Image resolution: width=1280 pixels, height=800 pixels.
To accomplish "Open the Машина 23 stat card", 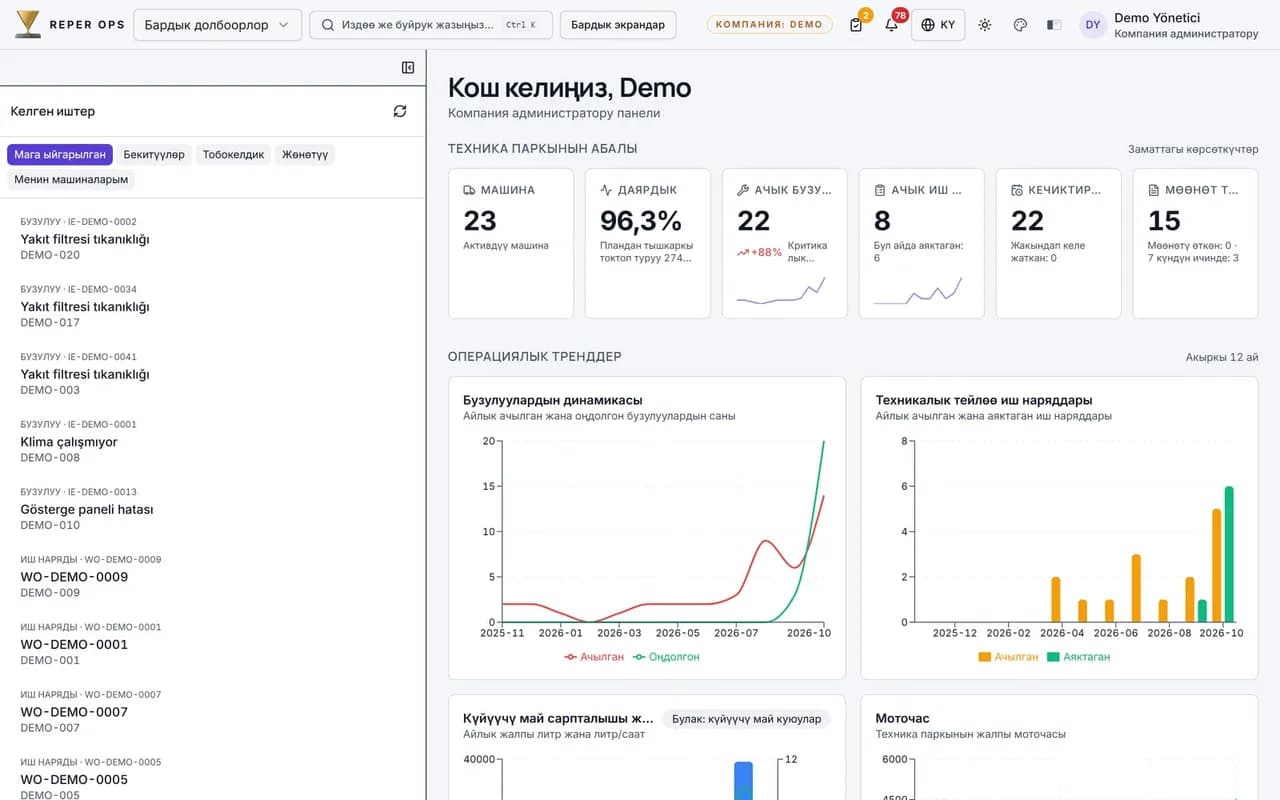I will (511, 243).
